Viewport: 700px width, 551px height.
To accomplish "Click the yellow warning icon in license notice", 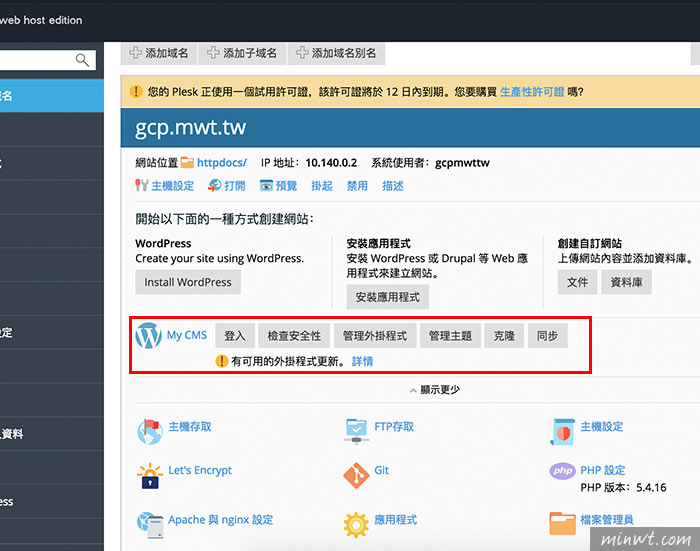I will pyautogui.click(x=136, y=92).
